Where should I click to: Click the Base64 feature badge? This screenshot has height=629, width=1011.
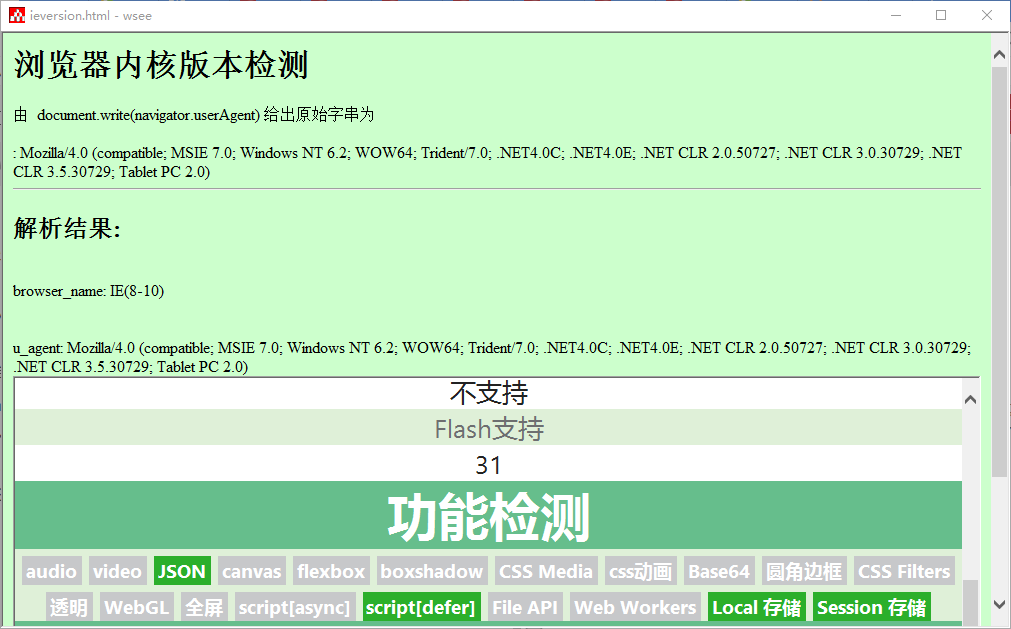718,571
